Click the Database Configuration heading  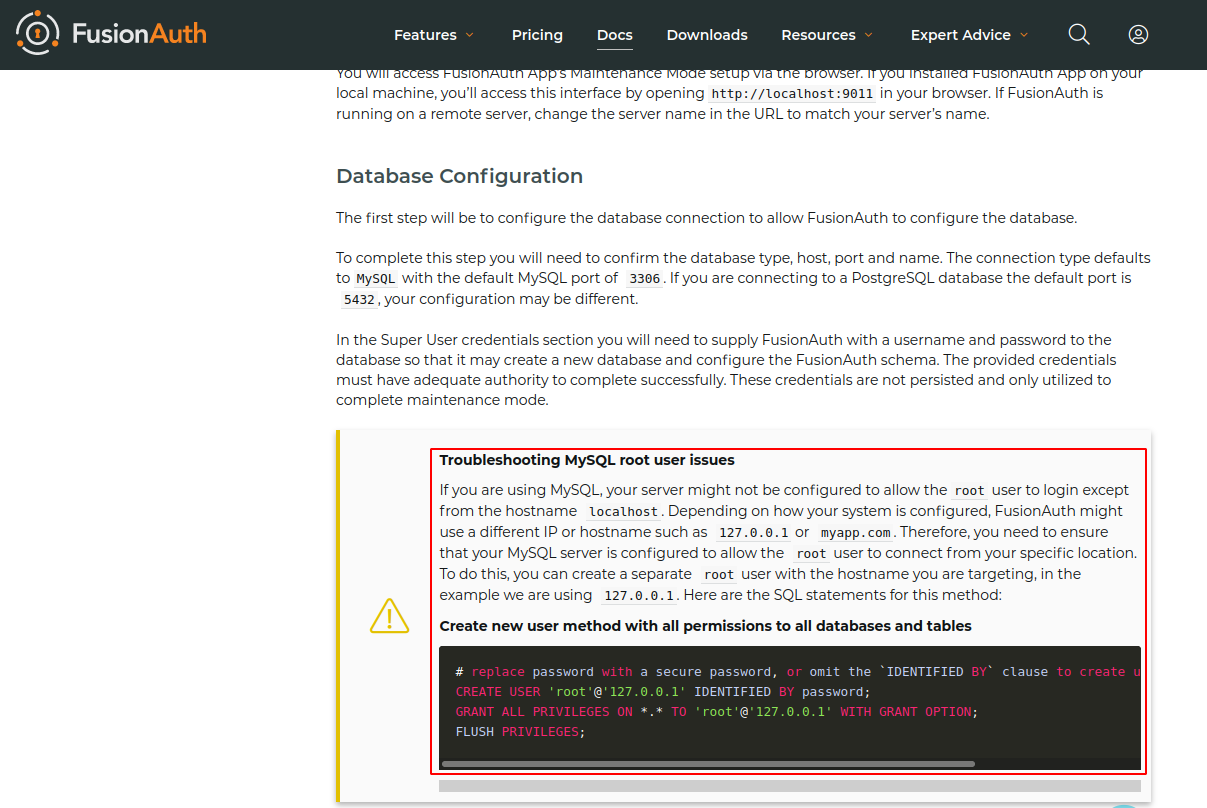pos(459,176)
